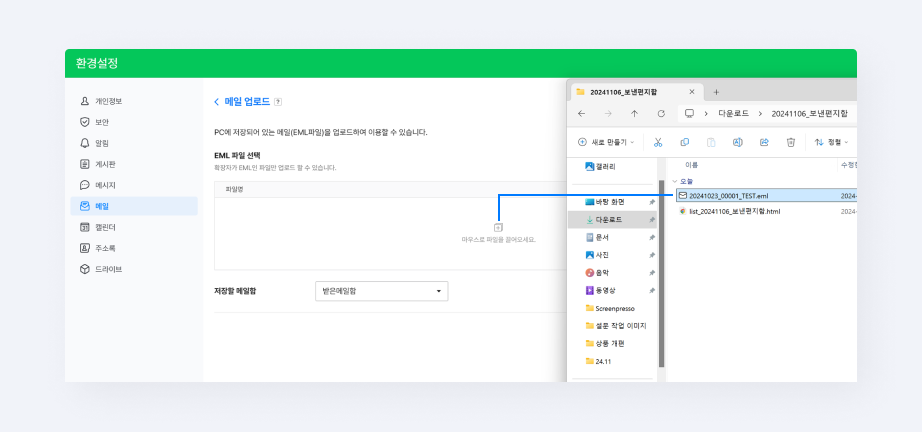The image size is (922, 432).
Task: Open 정렬 sort dropdown in Explorer
Action: [x=831, y=142]
